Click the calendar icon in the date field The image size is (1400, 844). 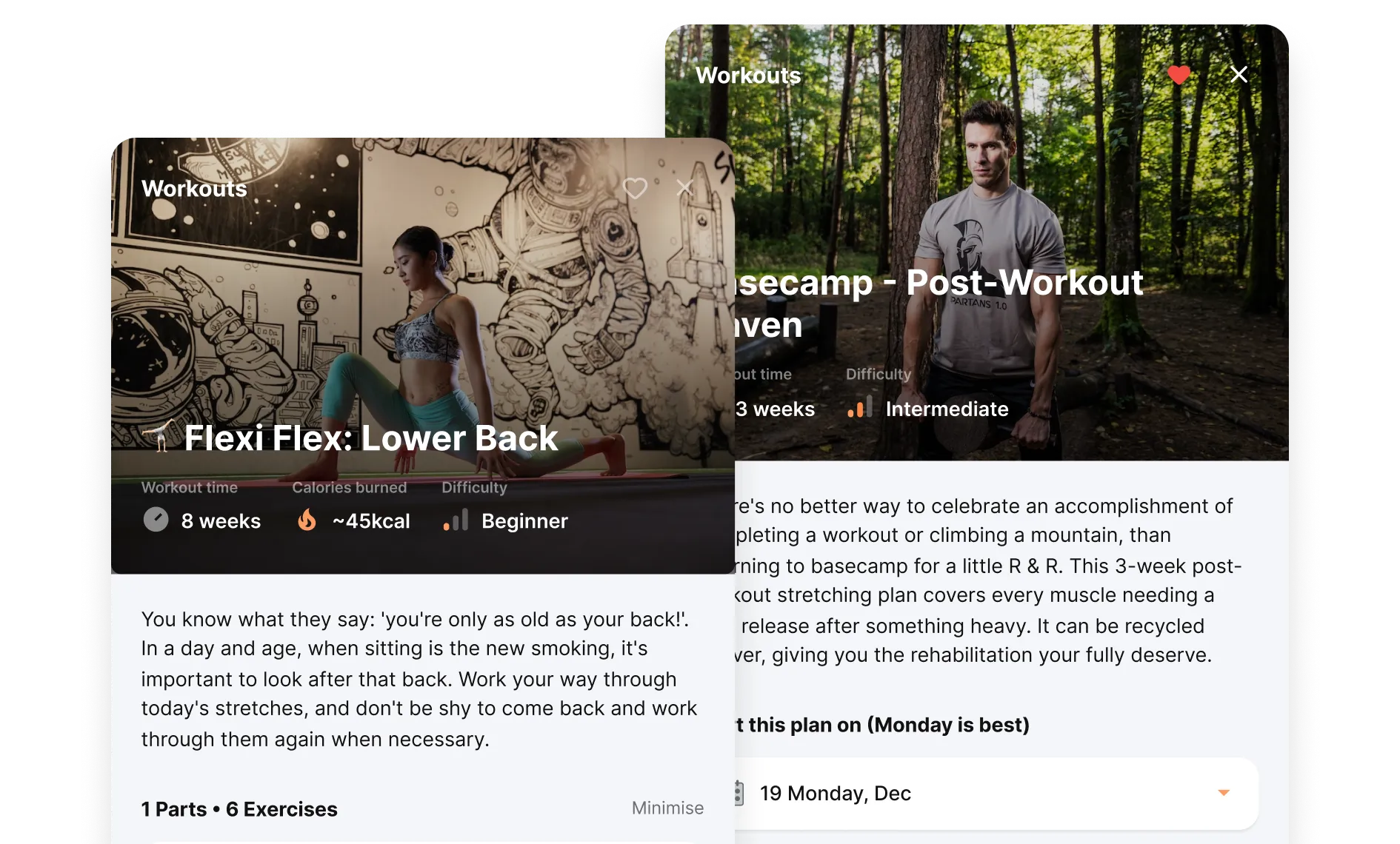739,793
